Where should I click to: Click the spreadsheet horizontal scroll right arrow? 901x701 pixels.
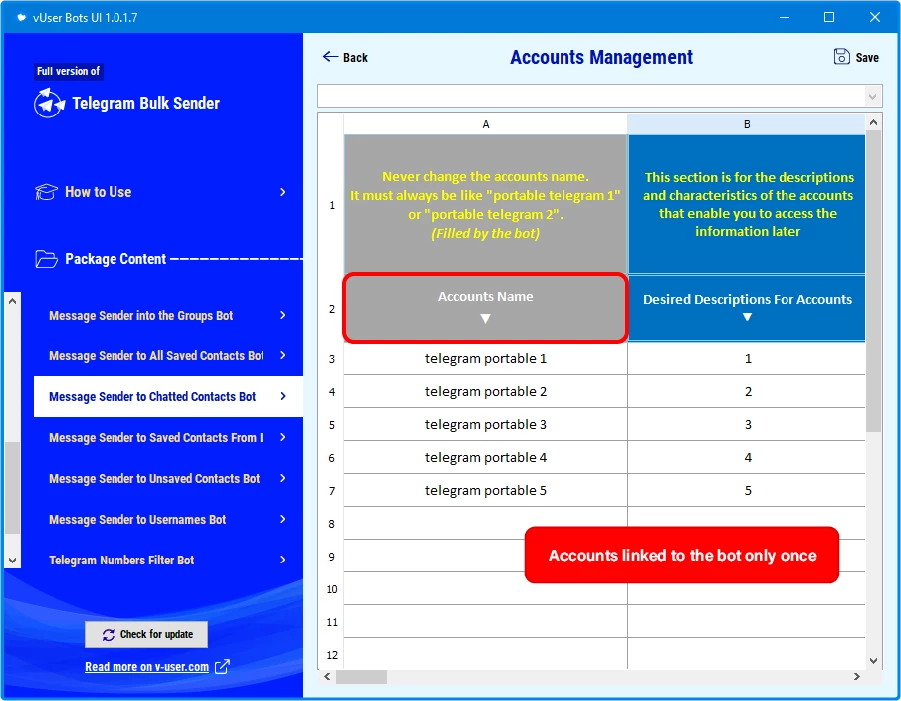(856, 676)
